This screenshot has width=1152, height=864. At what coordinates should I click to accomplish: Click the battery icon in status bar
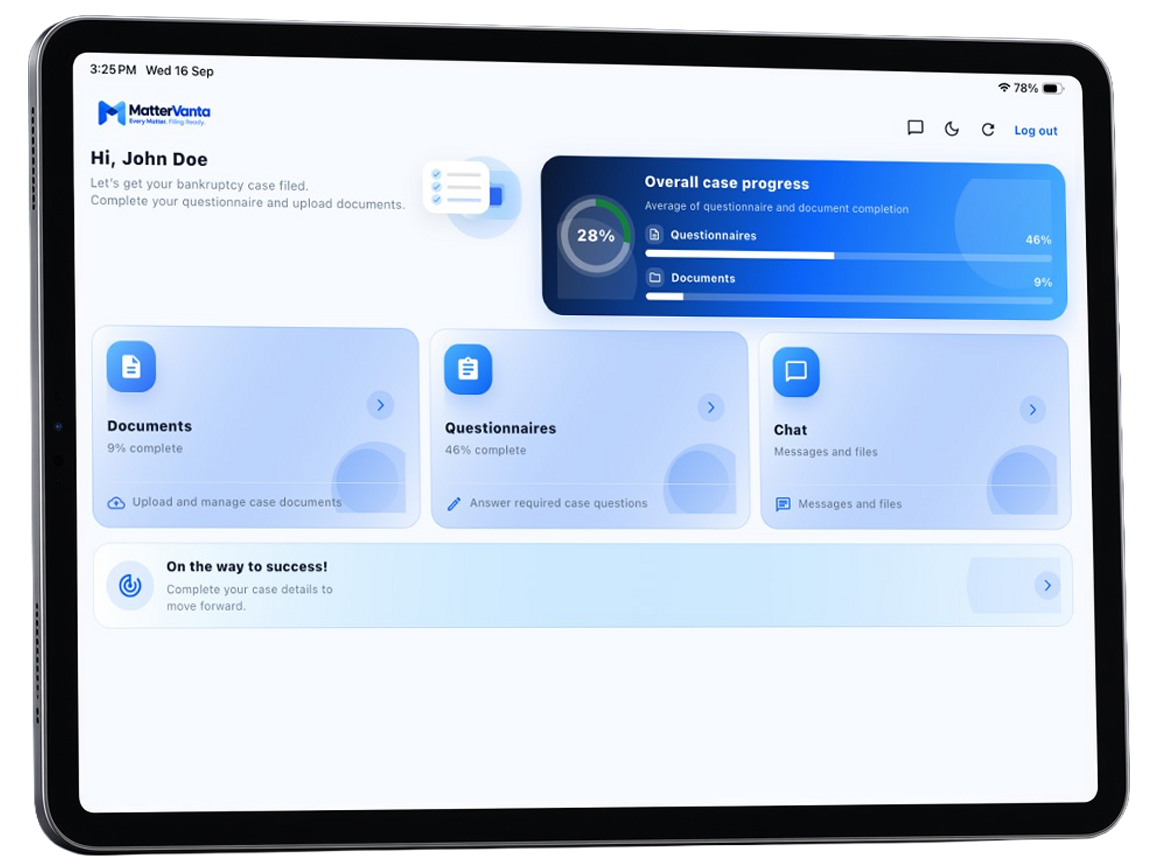1052,89
